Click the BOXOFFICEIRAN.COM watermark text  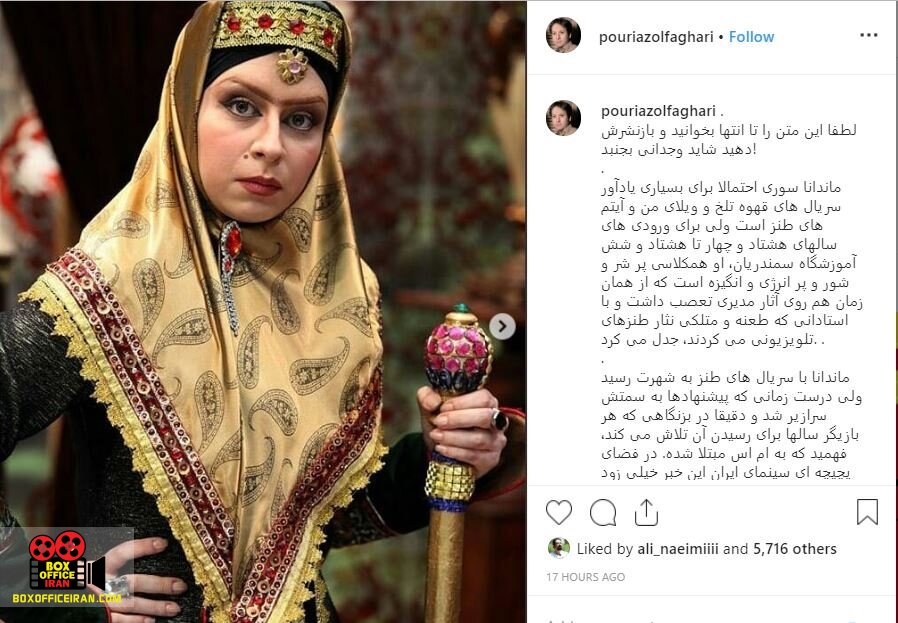tap(66, 598)
